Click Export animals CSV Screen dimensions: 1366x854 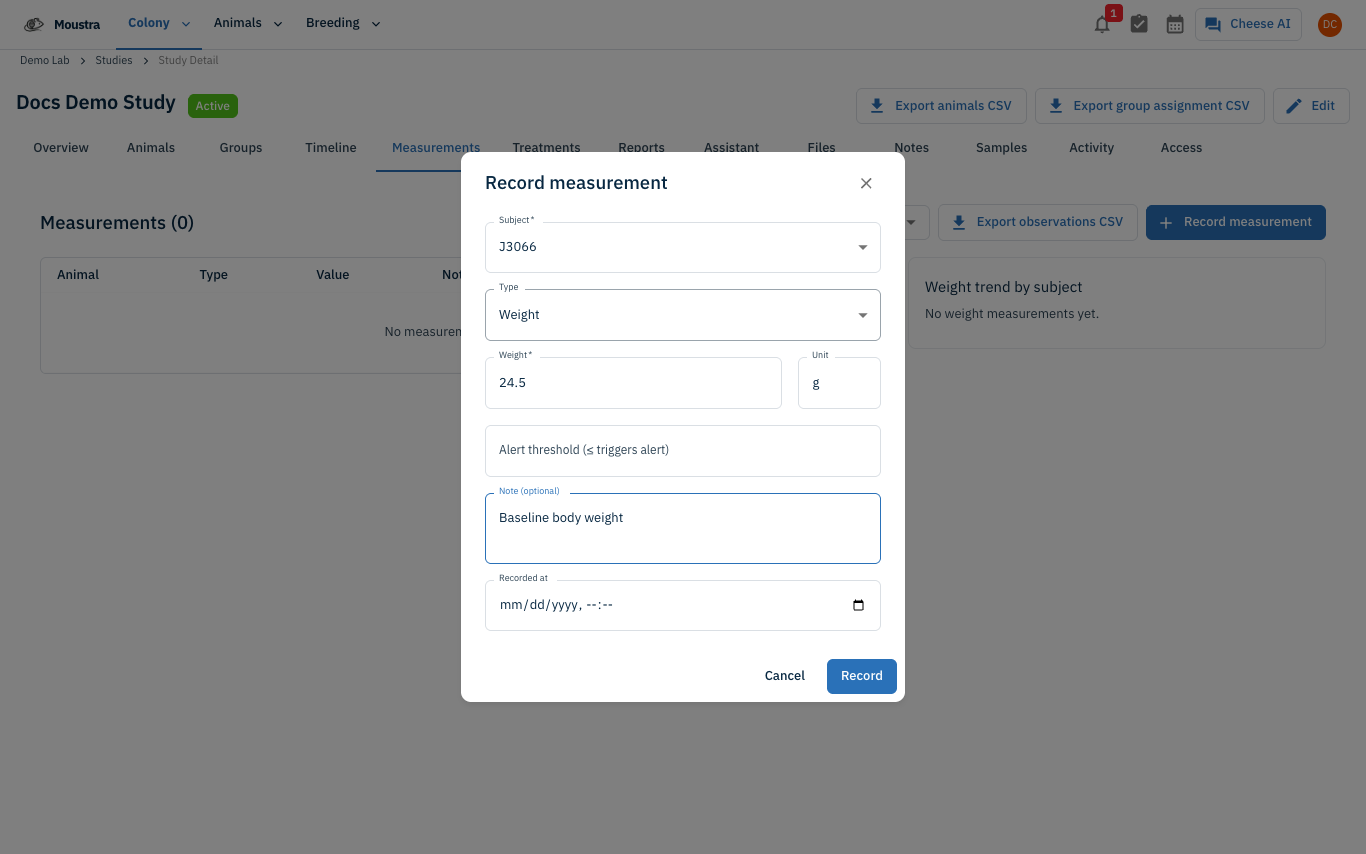pos(941,106)
